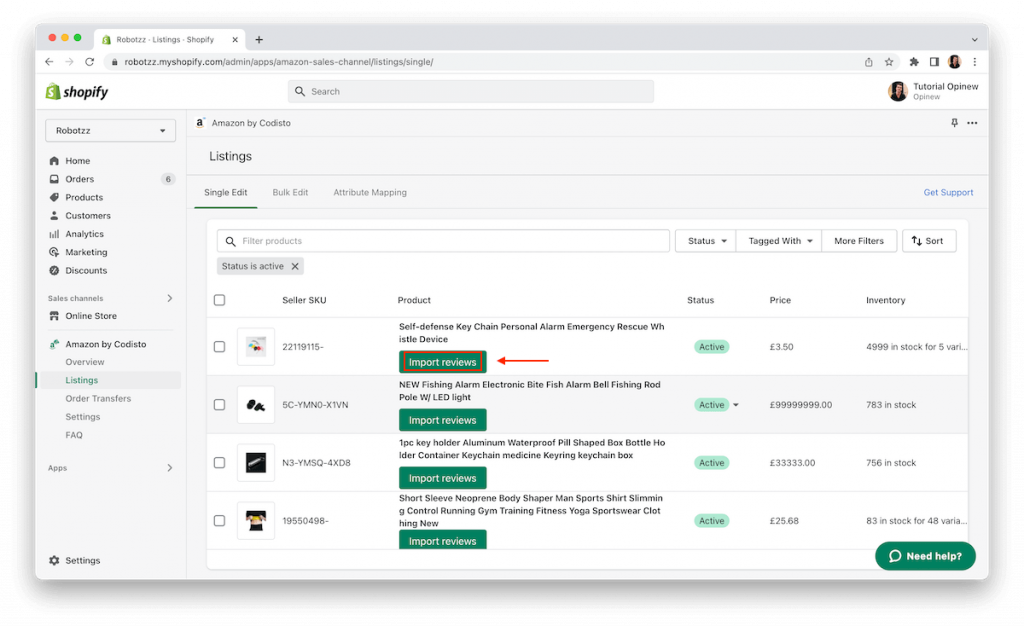Remove the 'Status is active' filter

(x=295, y=266)
